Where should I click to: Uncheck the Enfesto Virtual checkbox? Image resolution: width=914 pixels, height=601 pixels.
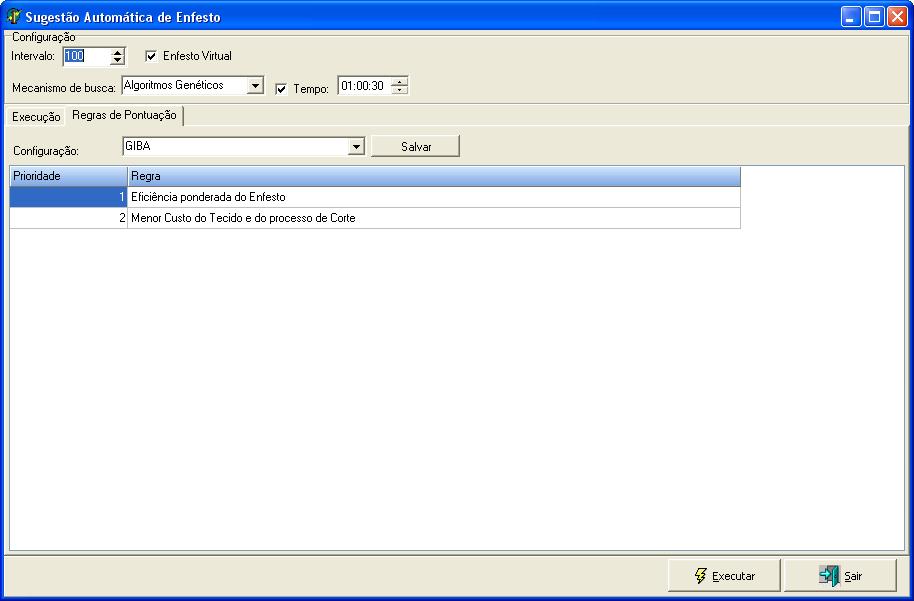coord(151,56)
